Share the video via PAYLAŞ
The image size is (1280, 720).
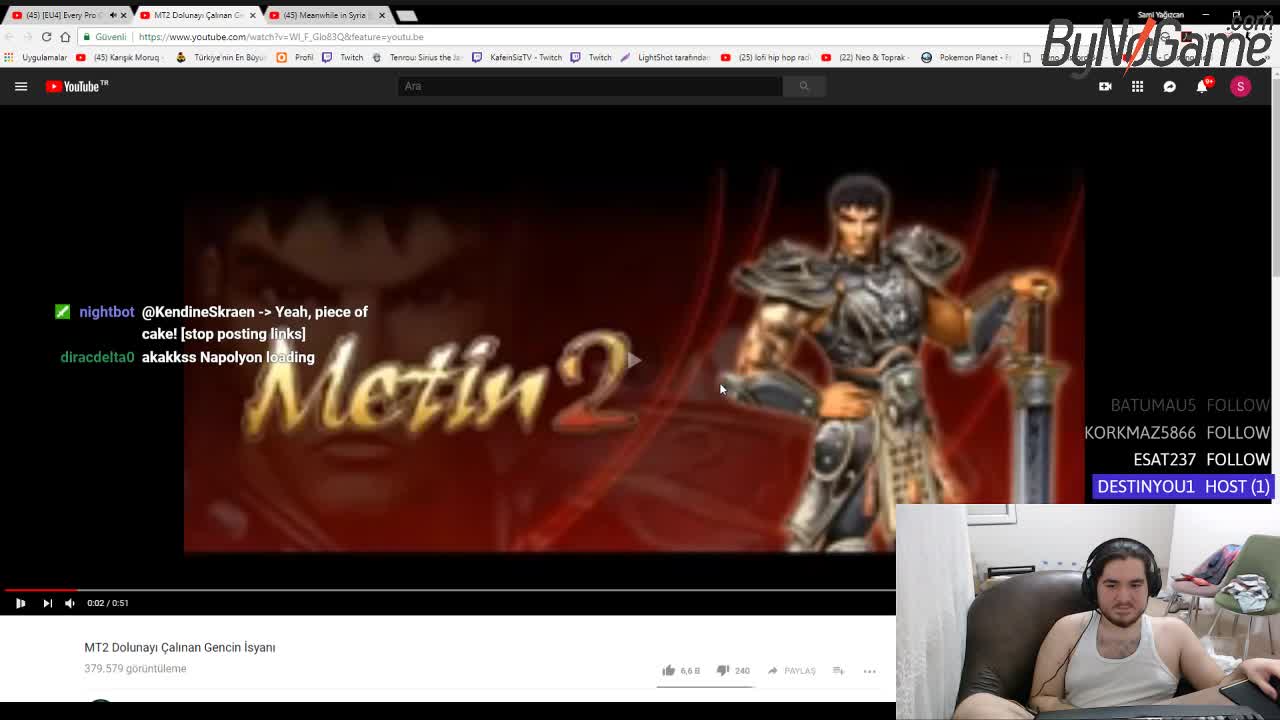[x=791, y=670]
